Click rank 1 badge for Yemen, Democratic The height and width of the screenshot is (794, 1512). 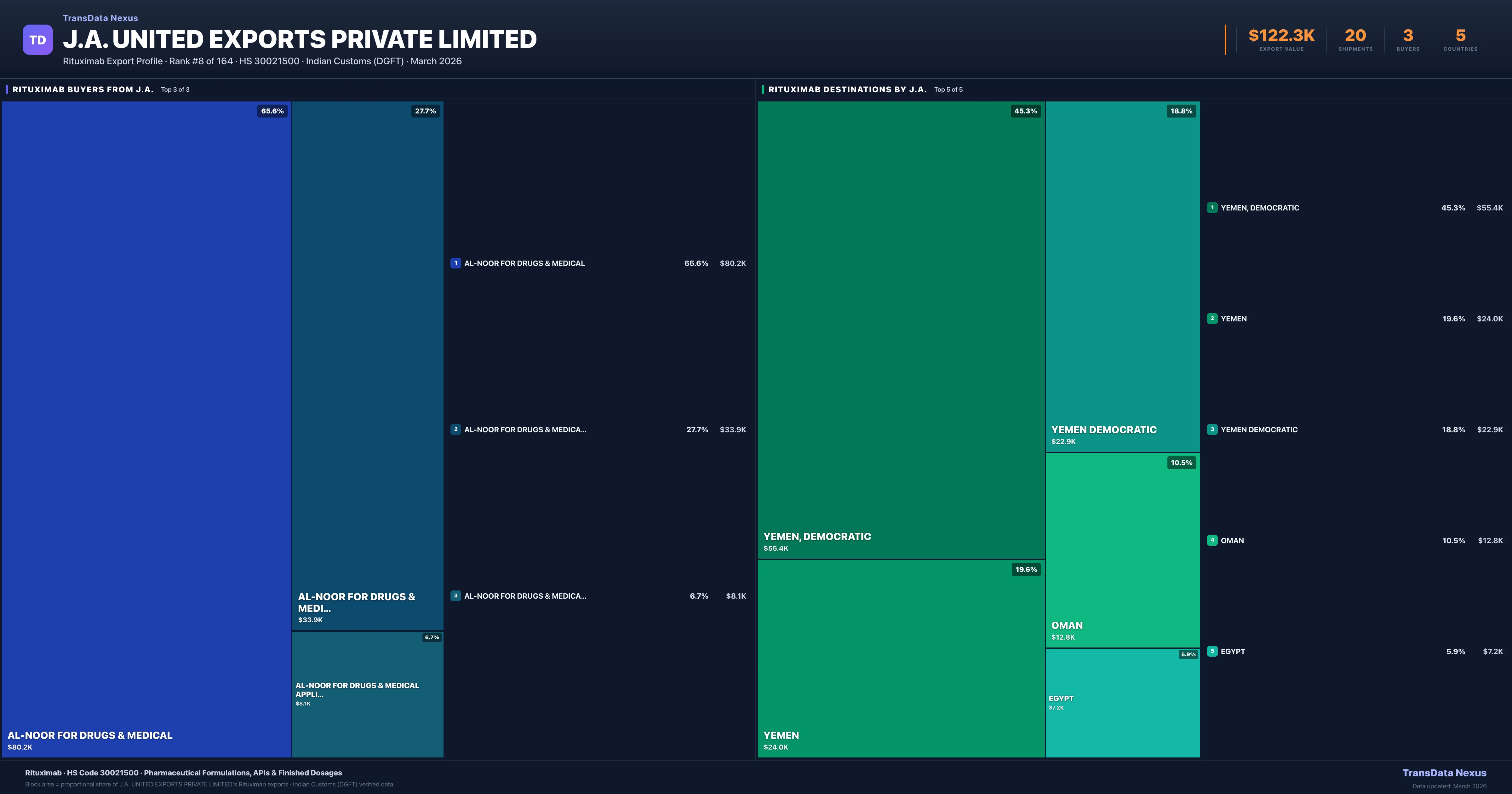1212,207
